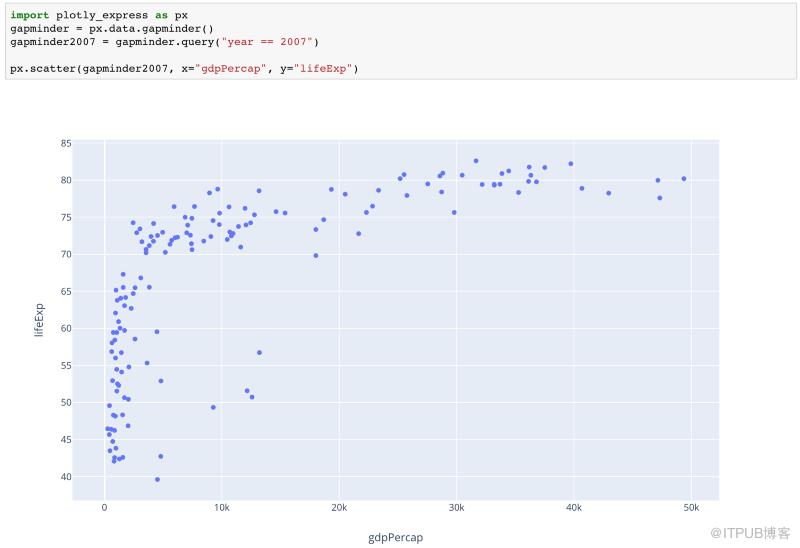Click the code cell input area
The width and height of the screenshot is (800, 548).
coord(401,41)
